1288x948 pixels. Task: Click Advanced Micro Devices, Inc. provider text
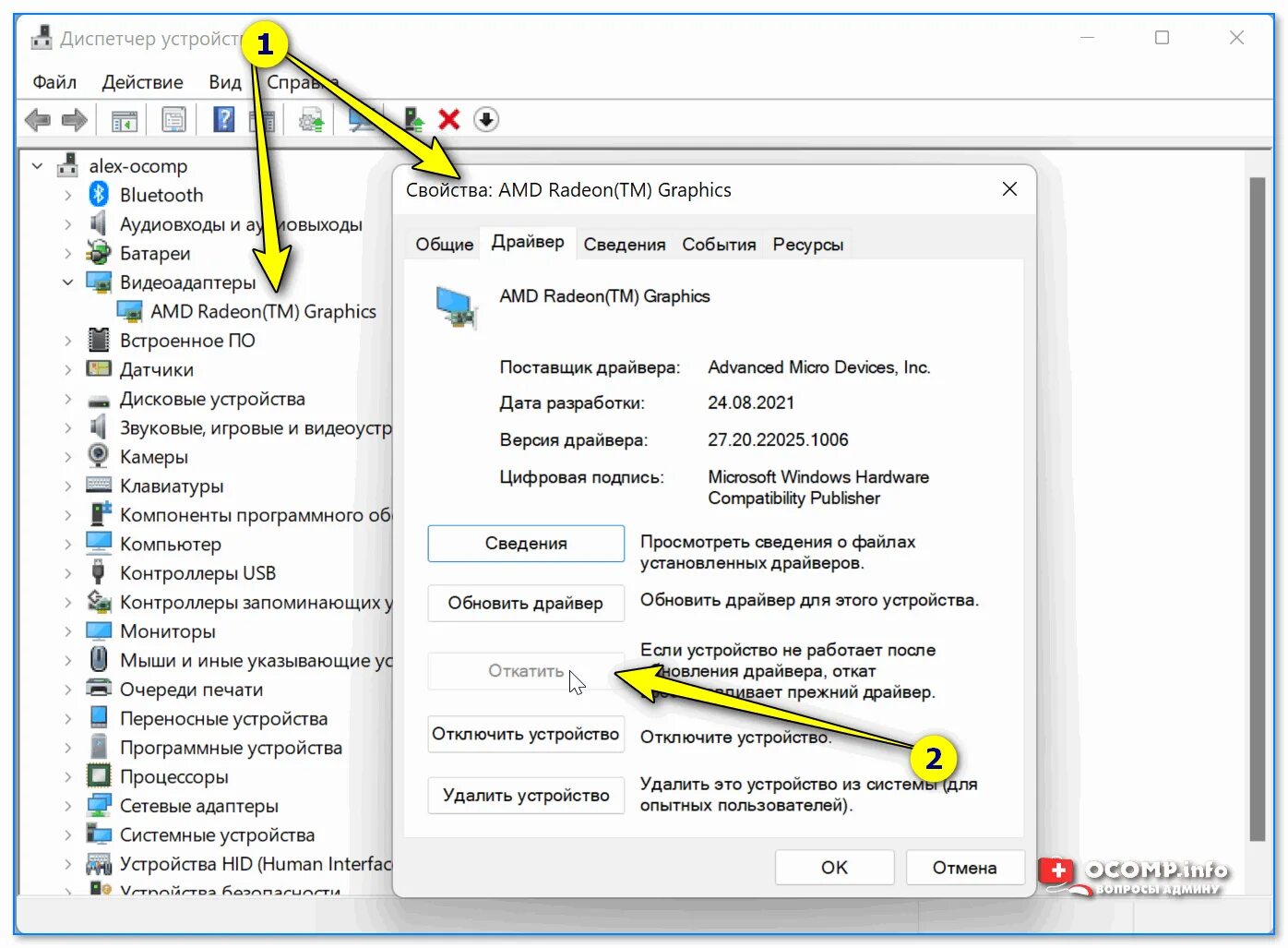click(x=819, y=367)
